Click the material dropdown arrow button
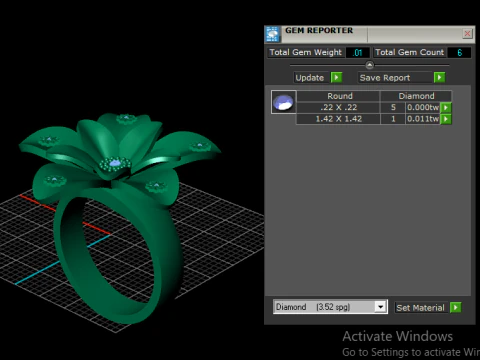480x360 pixels. click(380, 307)
